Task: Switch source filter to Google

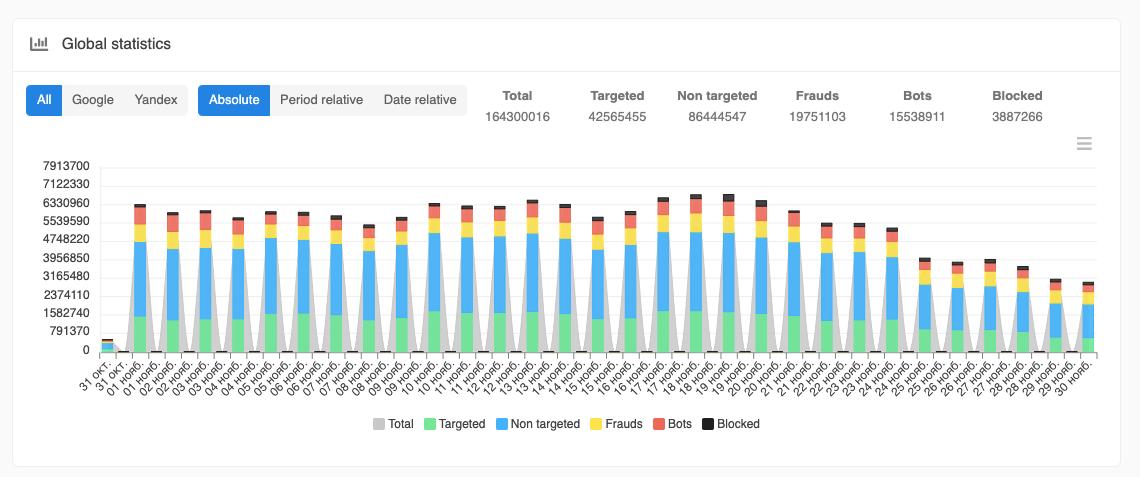Action: [x=93, y=100]
